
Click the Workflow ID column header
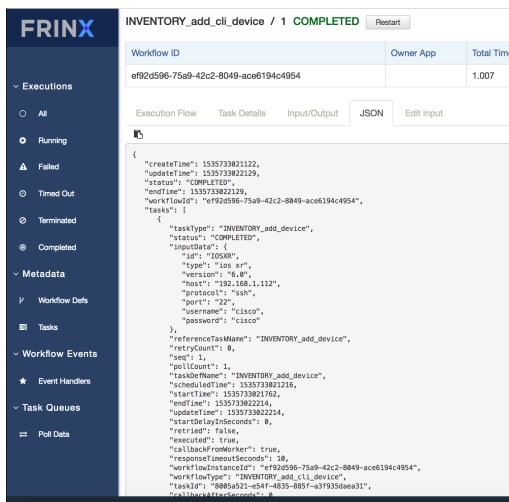click(x=255, y=53)
